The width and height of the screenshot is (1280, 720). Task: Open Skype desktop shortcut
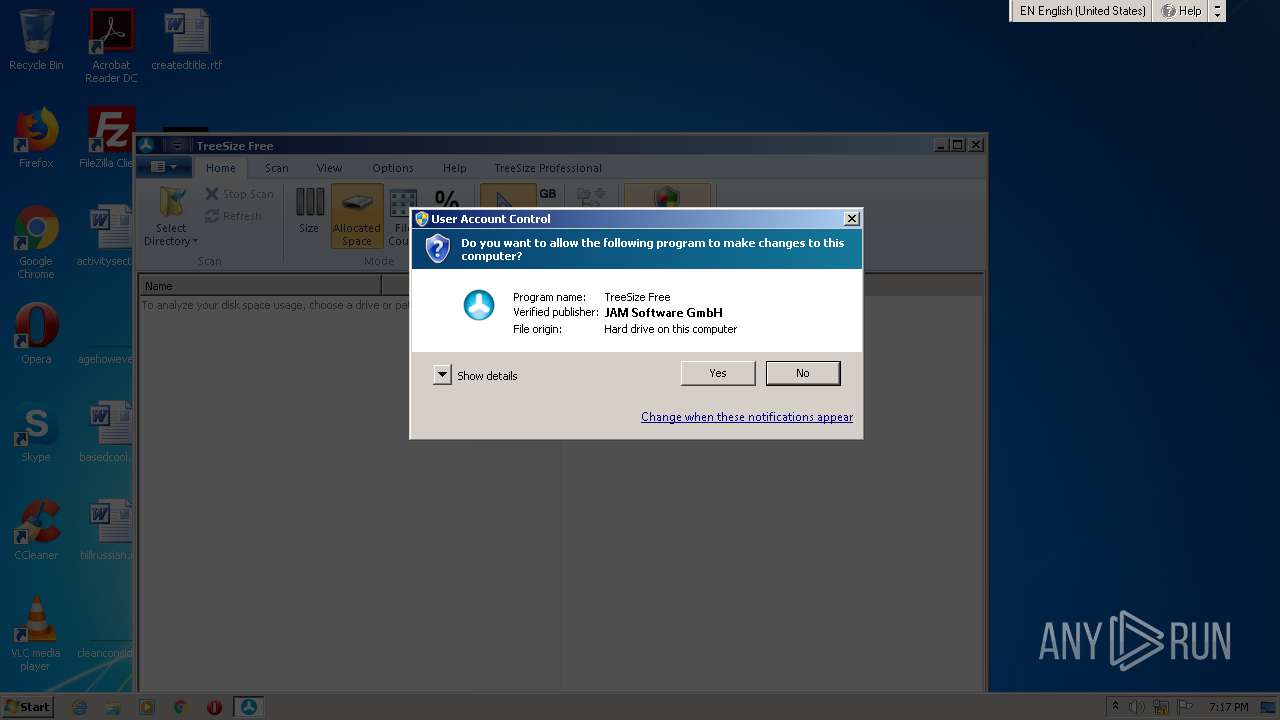36,432
